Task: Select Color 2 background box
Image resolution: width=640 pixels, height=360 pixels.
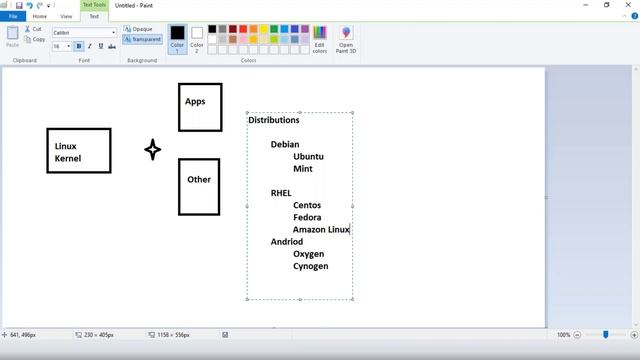Action: 197,39
